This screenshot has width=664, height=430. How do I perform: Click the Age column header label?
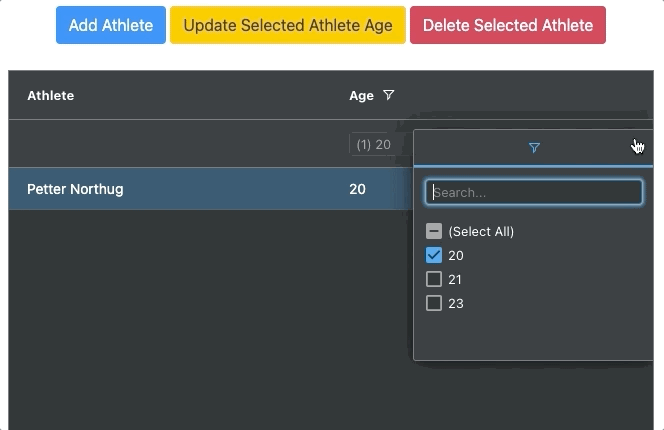pyautogui.click(x=360, y=96)
